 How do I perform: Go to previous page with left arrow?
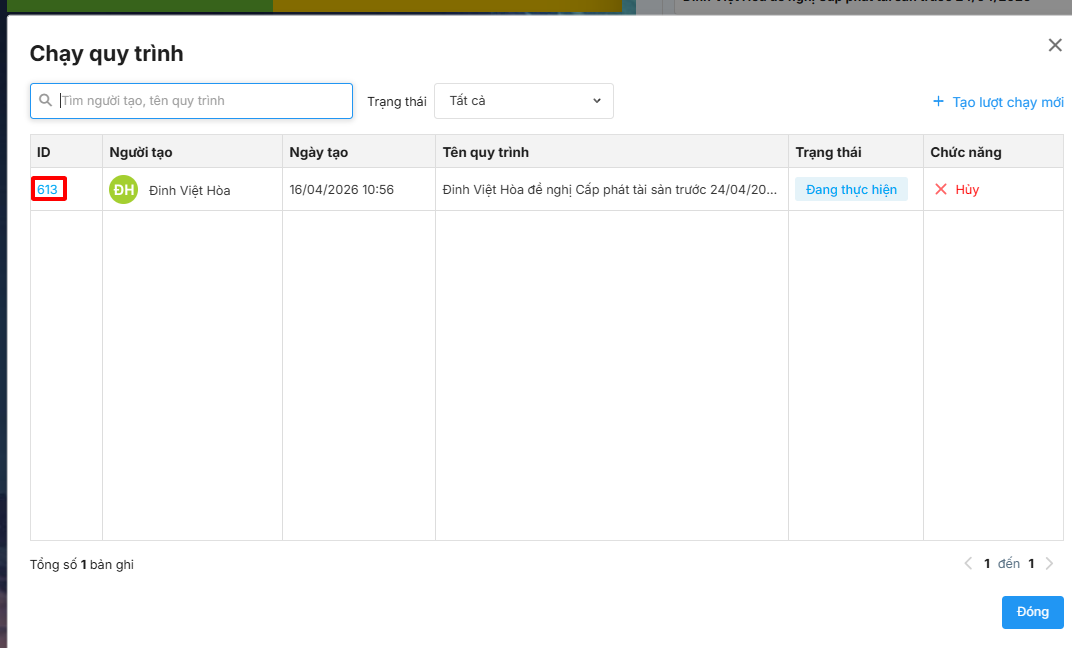tap(968, 564)
